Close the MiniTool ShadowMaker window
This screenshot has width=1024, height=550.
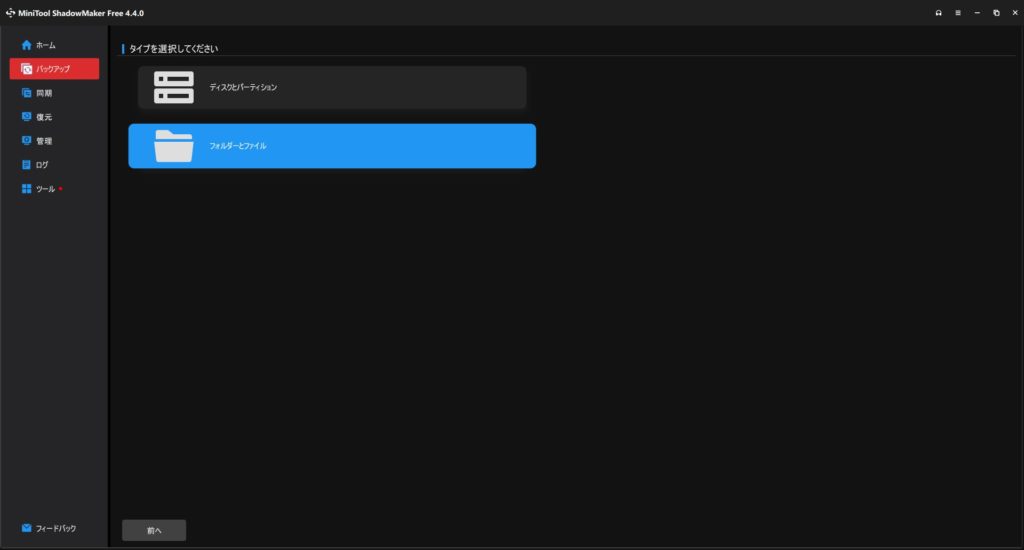click(1014, 13)
